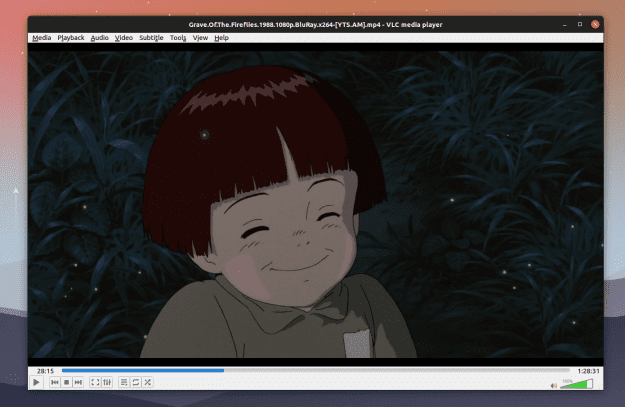Click the video playback area
Screen dimensions: 625x407
click(x=316, y=204)
